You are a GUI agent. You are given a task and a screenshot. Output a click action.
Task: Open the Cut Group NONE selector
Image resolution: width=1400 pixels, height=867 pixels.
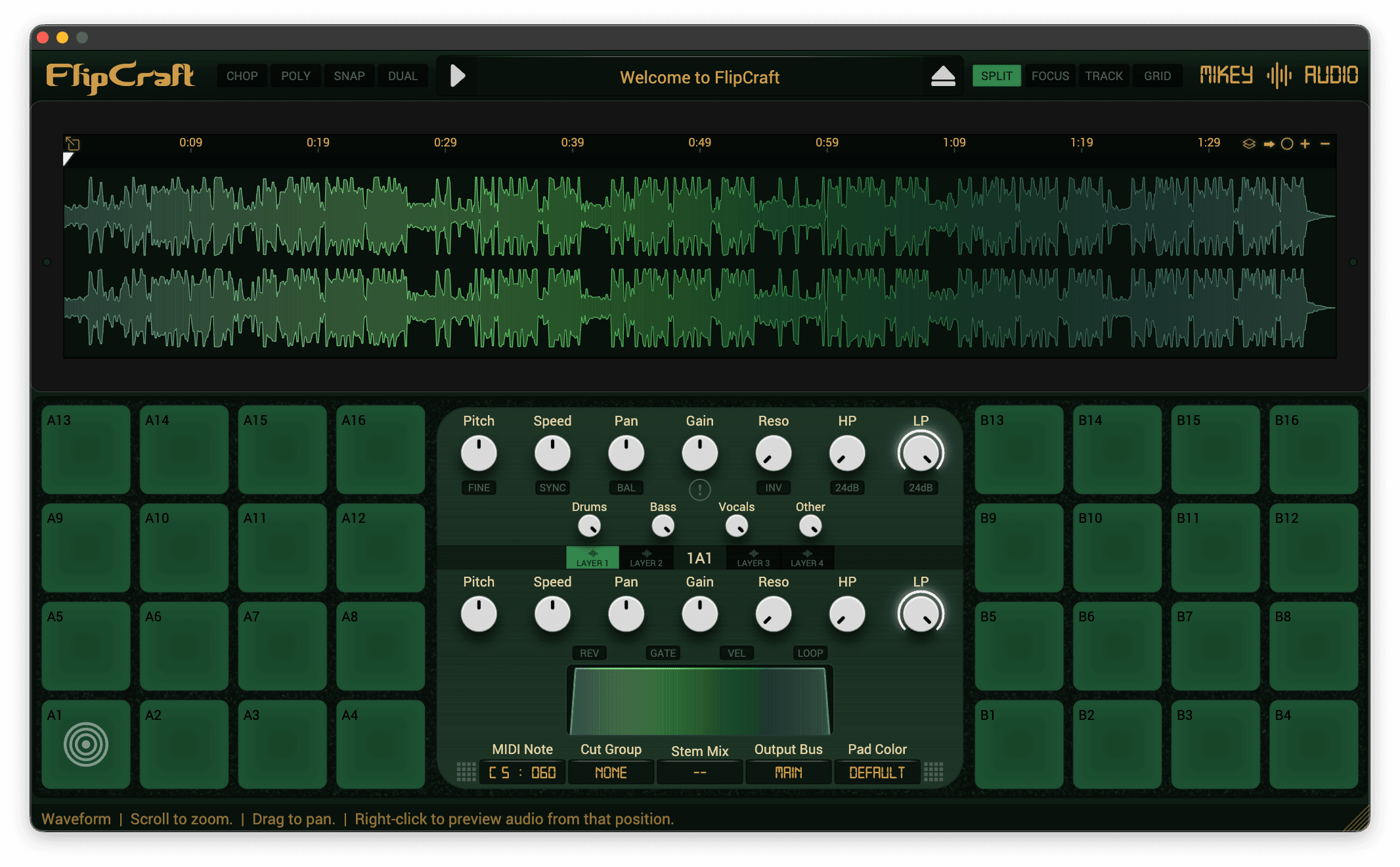[611, 772]
